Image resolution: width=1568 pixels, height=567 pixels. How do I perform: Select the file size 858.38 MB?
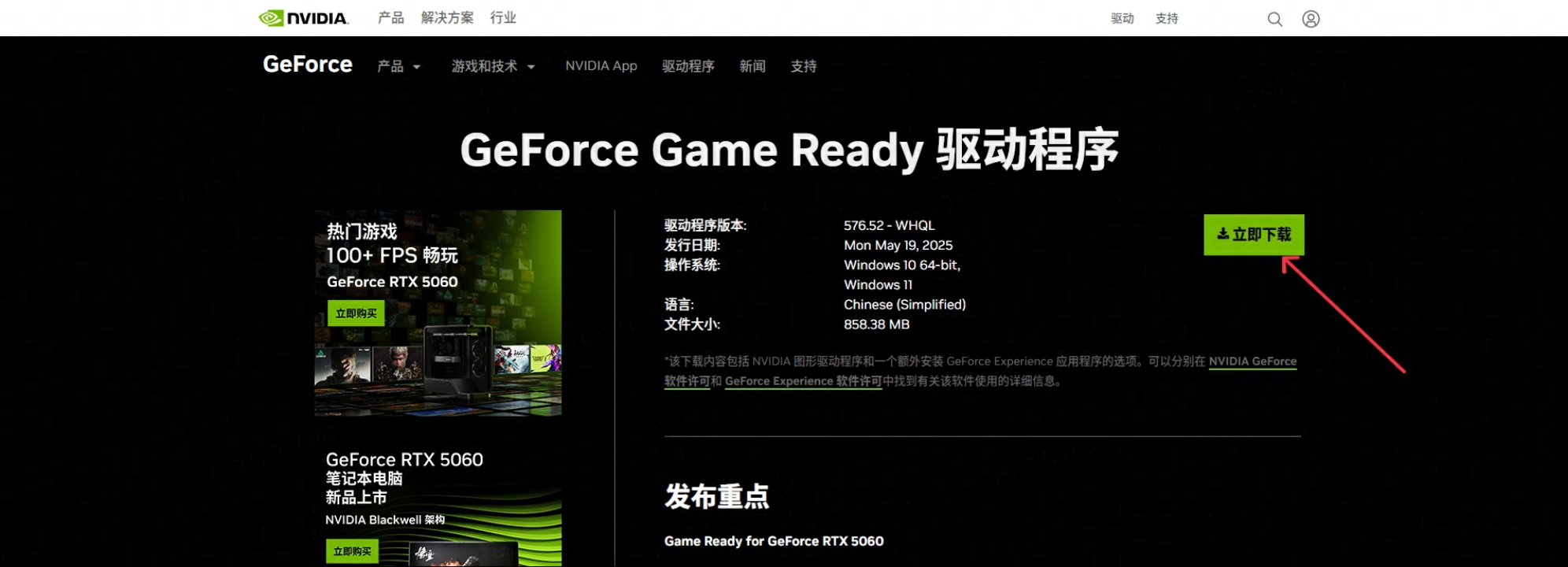coord(877,324)
